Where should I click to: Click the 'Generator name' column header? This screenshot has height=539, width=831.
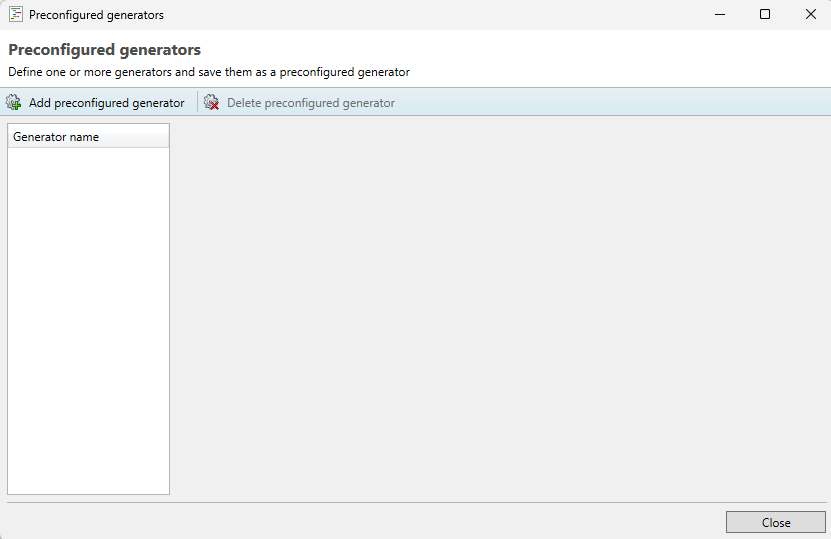tap(56, 137)
